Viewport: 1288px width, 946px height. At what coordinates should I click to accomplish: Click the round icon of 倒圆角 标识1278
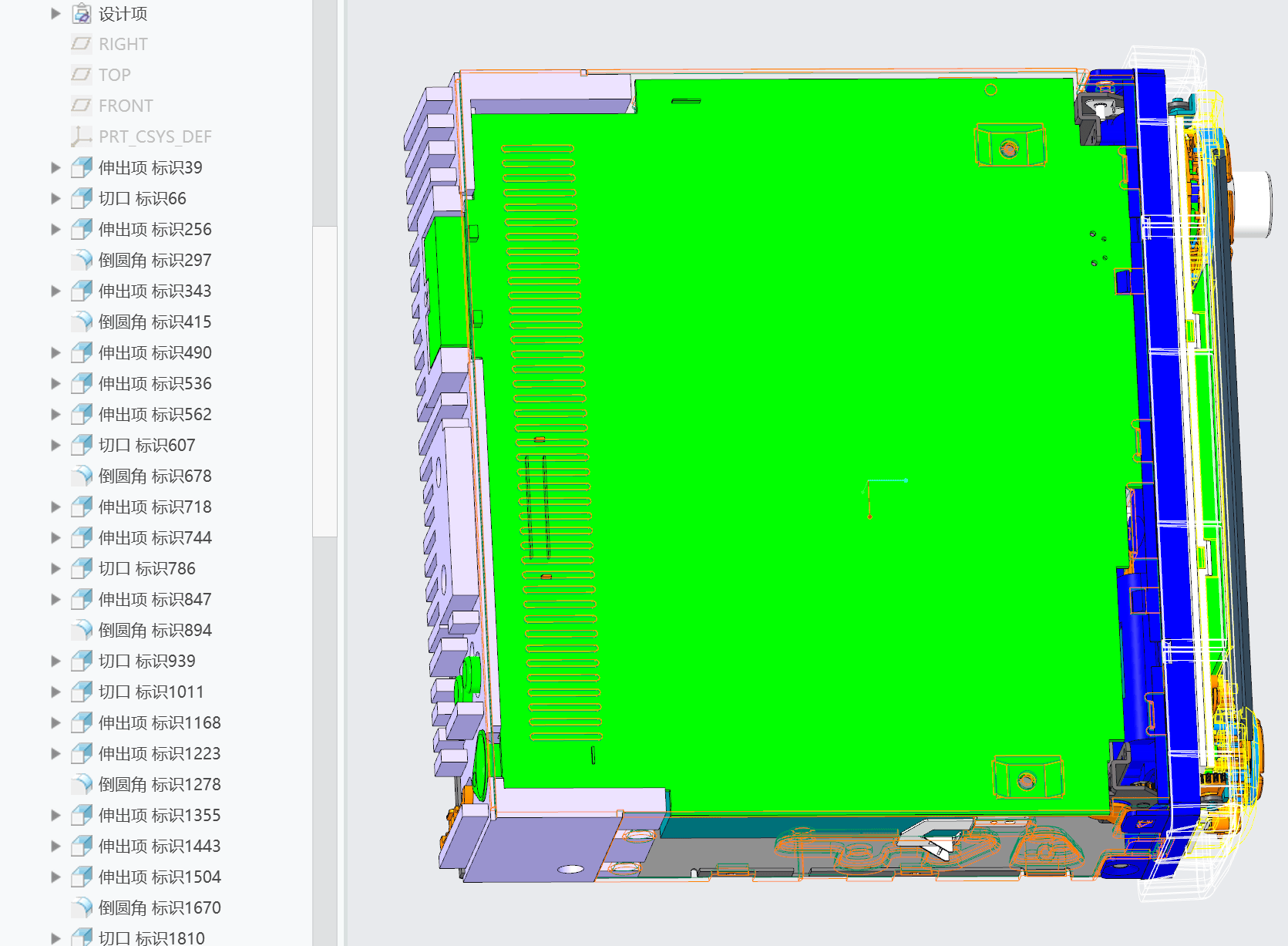tap(82, 784)
